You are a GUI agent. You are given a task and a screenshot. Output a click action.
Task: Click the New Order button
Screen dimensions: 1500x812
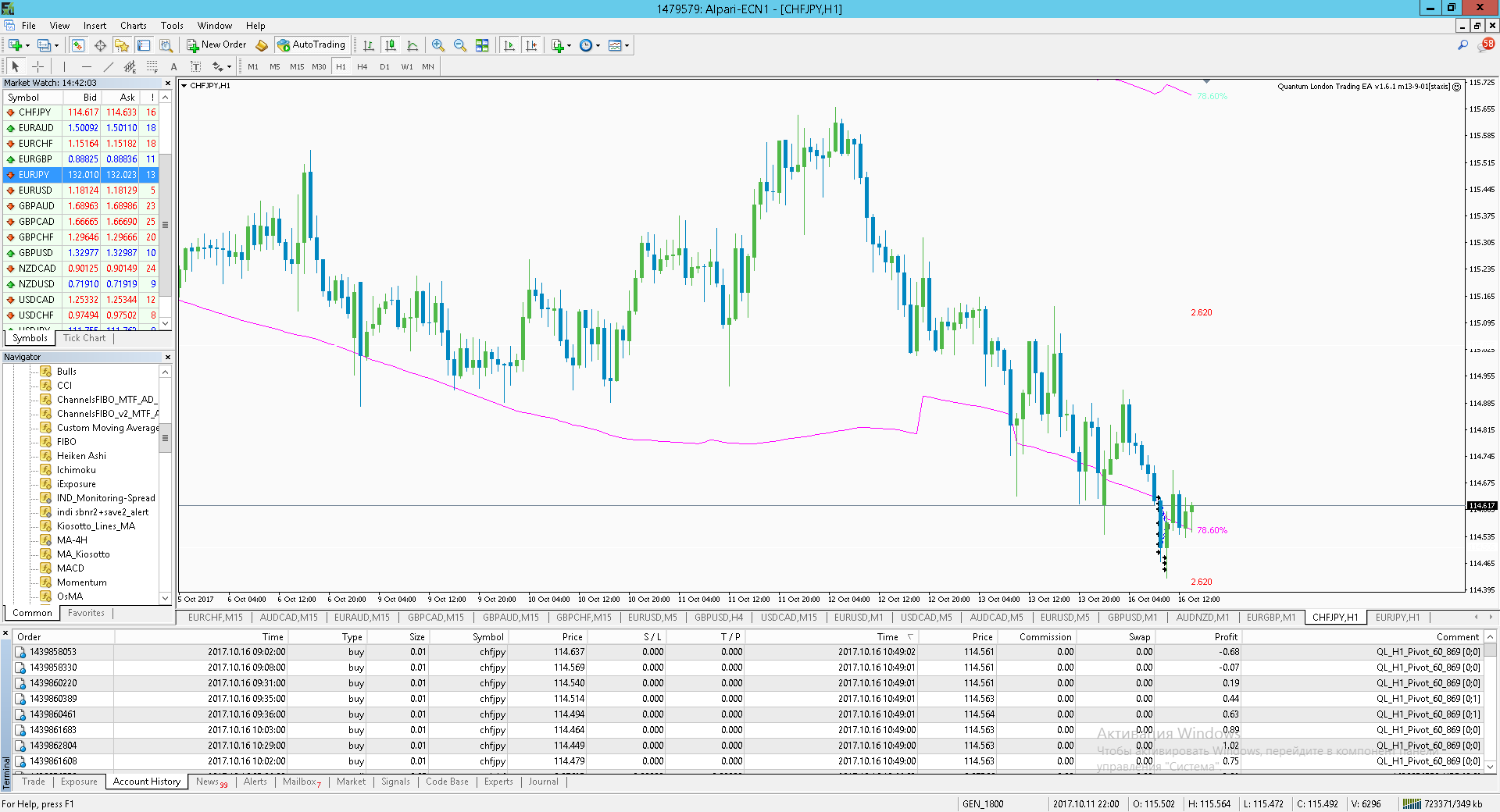point(216,45)
